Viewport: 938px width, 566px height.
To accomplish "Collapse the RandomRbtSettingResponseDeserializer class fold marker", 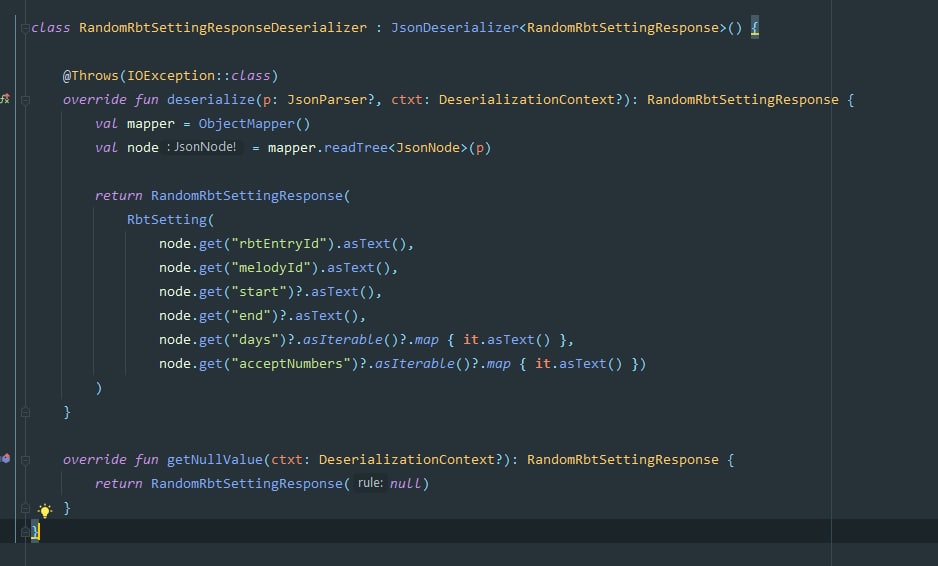I will pyautogui.click(x=25, y=28).
